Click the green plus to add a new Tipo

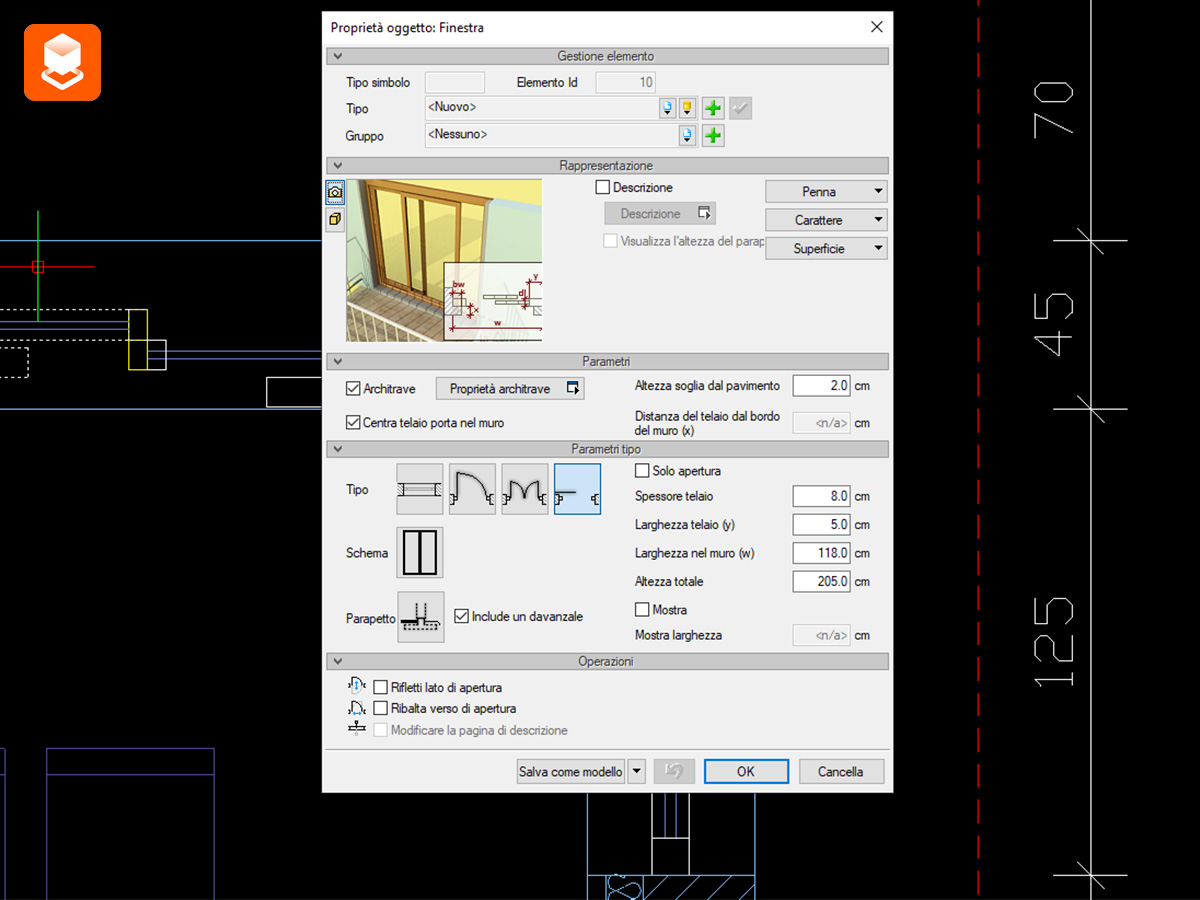click(712, 107)
